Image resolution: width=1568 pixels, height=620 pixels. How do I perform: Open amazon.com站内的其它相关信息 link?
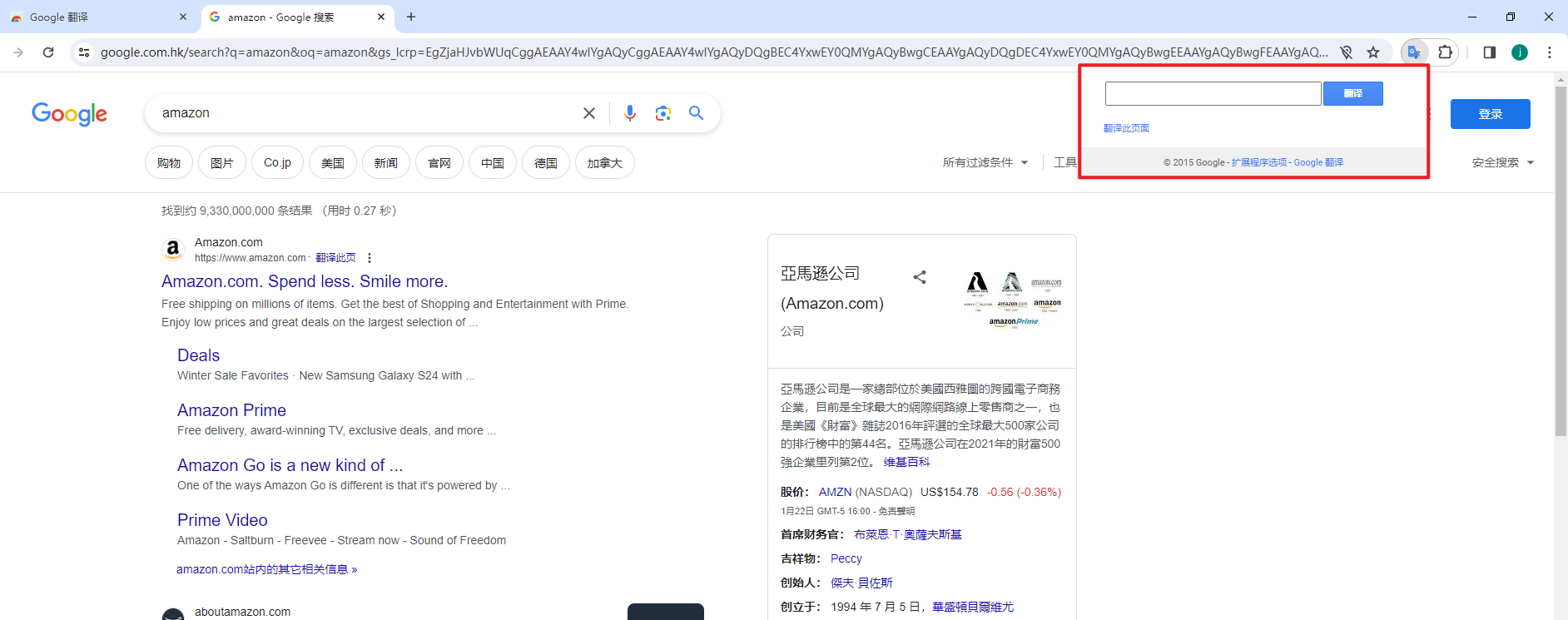coord(266,569)
